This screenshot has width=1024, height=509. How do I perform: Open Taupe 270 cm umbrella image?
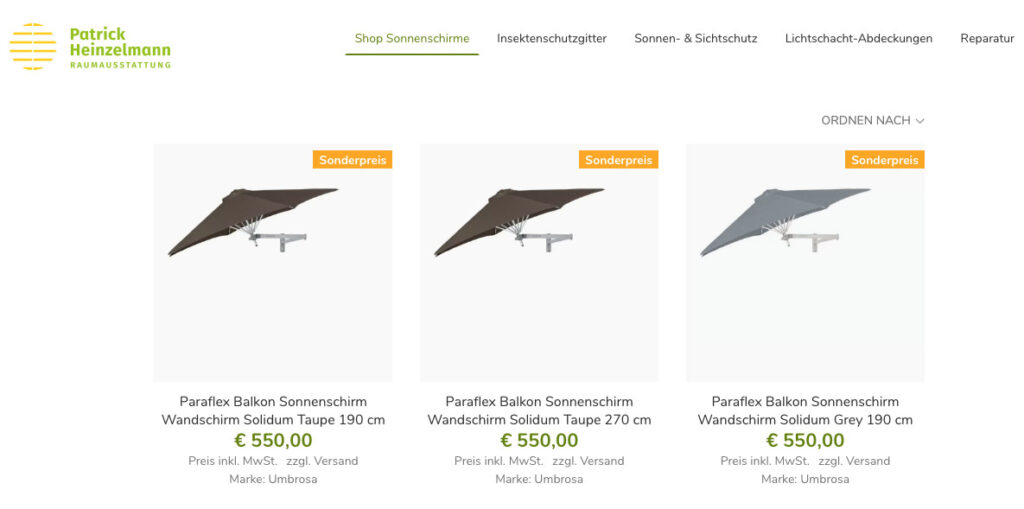[x=539, y=263]
